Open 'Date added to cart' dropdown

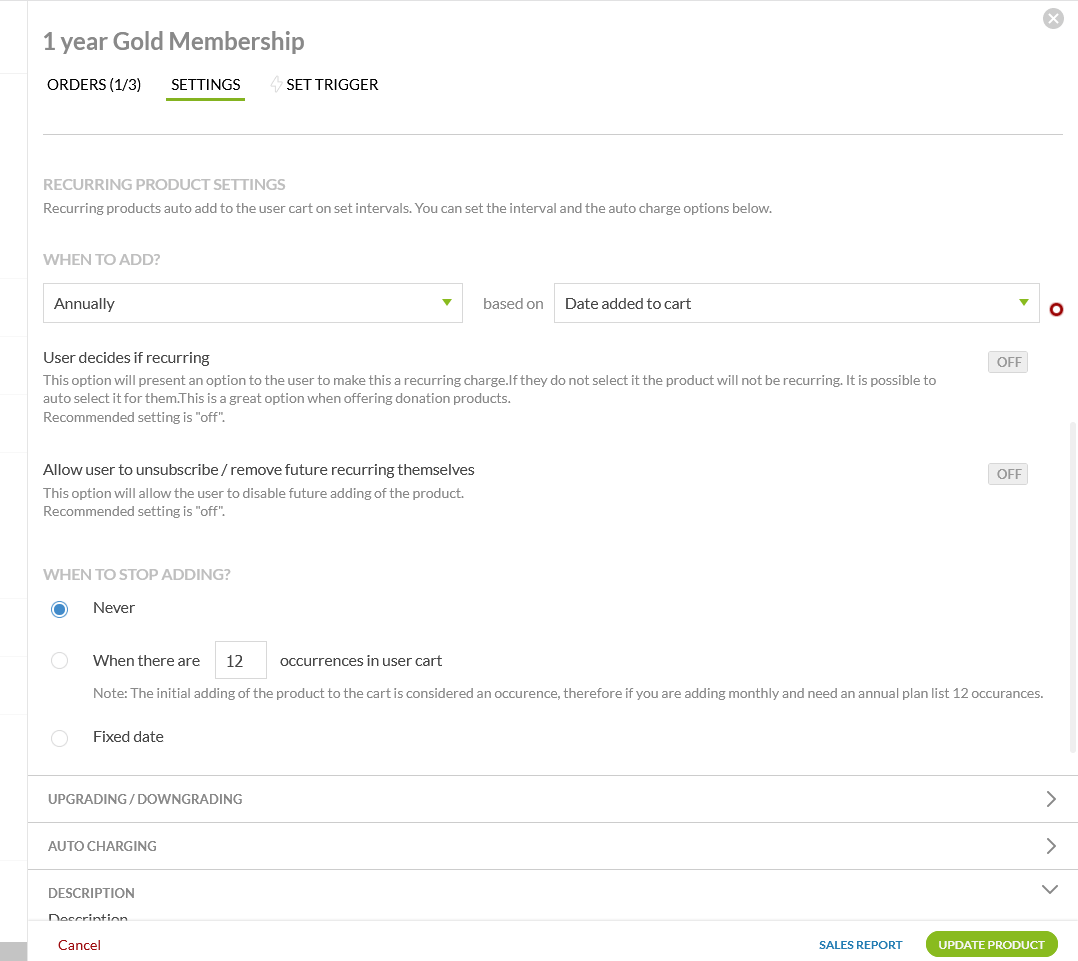click(796, 303)
